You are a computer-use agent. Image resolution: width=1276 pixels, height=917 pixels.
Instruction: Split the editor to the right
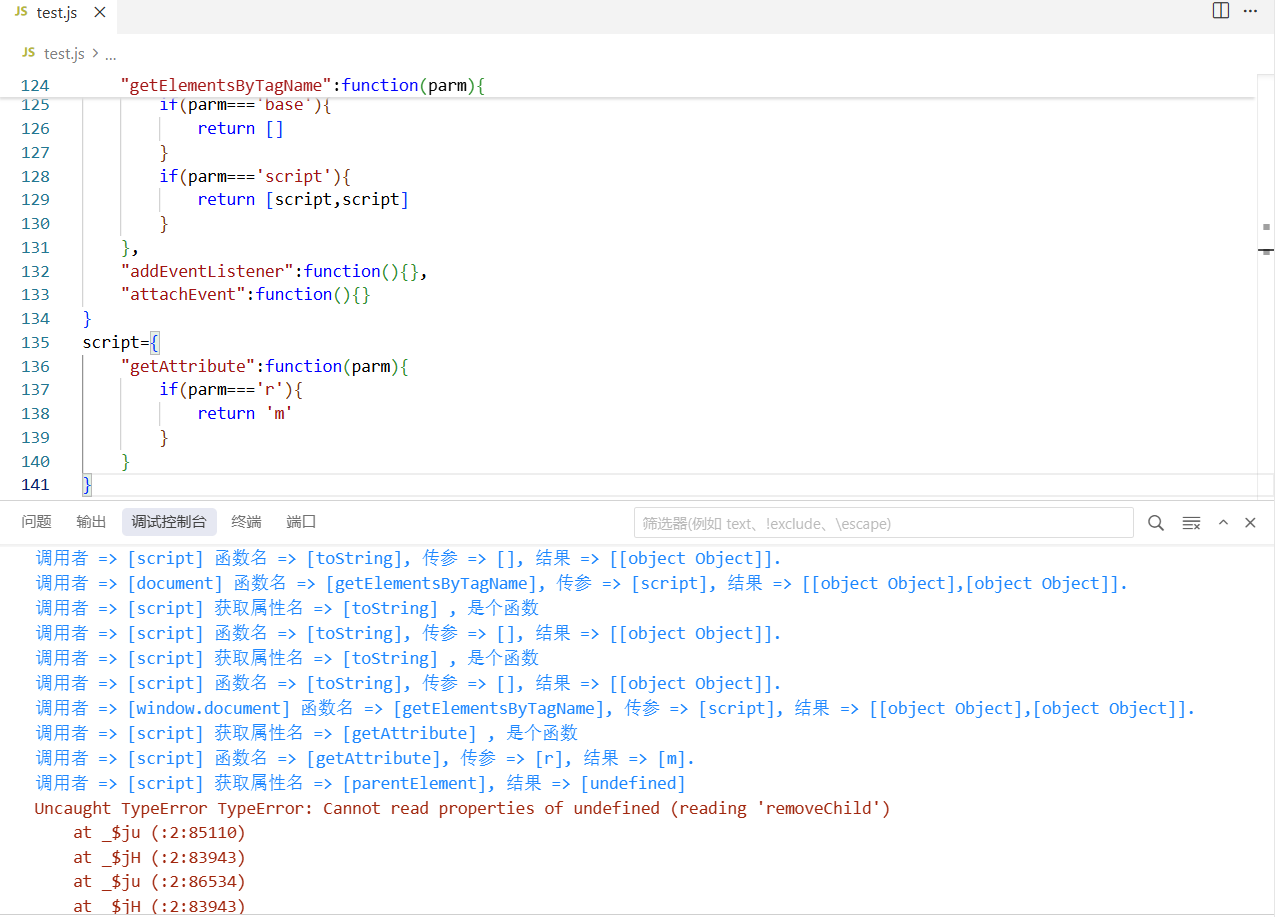click(1220, 11)
